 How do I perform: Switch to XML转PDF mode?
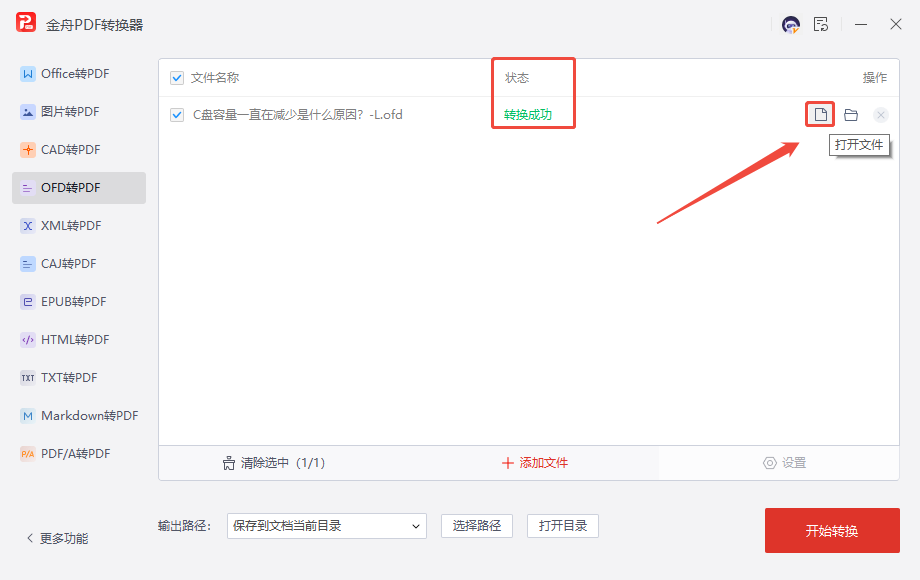click(x=79, y=226)
